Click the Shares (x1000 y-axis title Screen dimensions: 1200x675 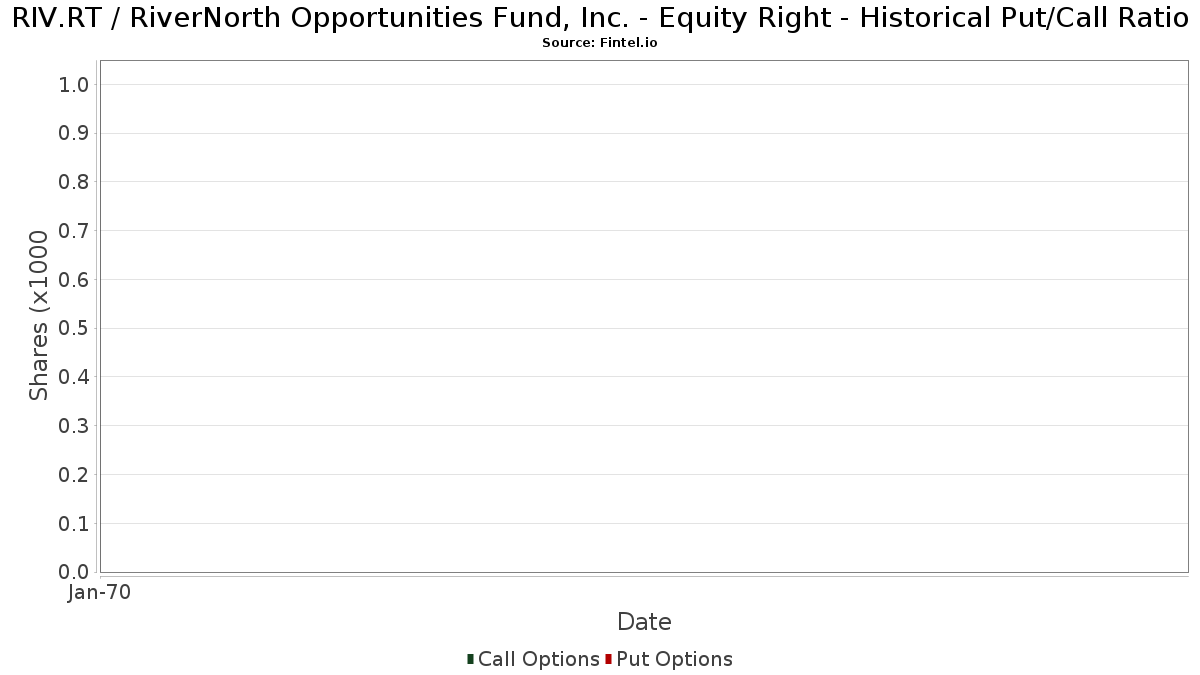click(39, 316)
